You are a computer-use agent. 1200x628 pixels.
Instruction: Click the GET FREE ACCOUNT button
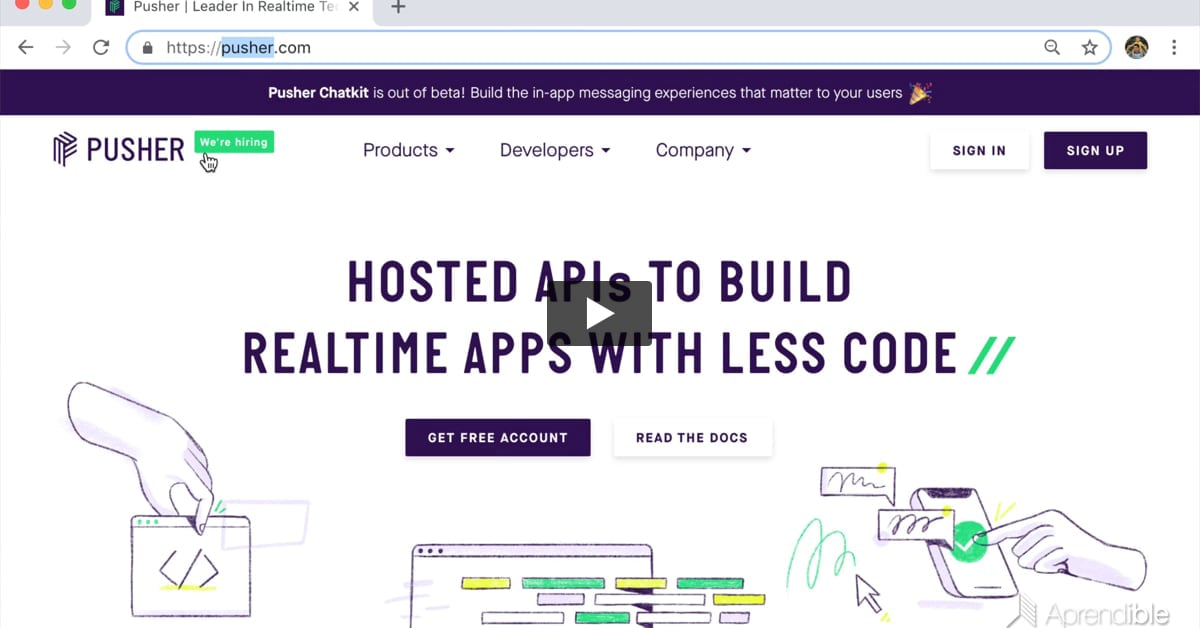coord(498,437)
